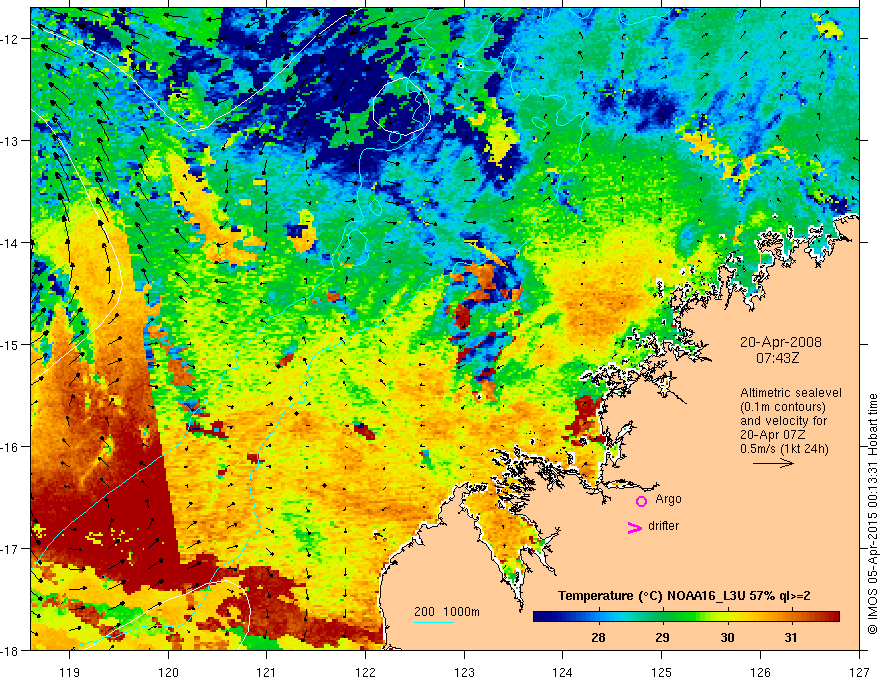Click the magenta Argo circle legend symbol

click(x=641, y=501)
